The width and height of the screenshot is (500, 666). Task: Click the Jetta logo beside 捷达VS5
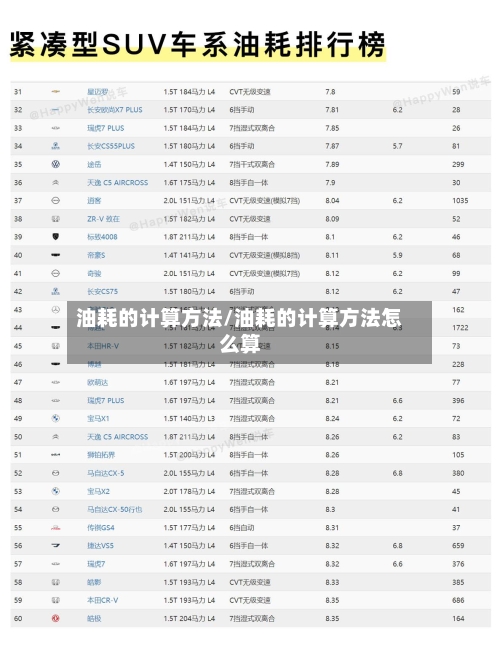point(56,546)
